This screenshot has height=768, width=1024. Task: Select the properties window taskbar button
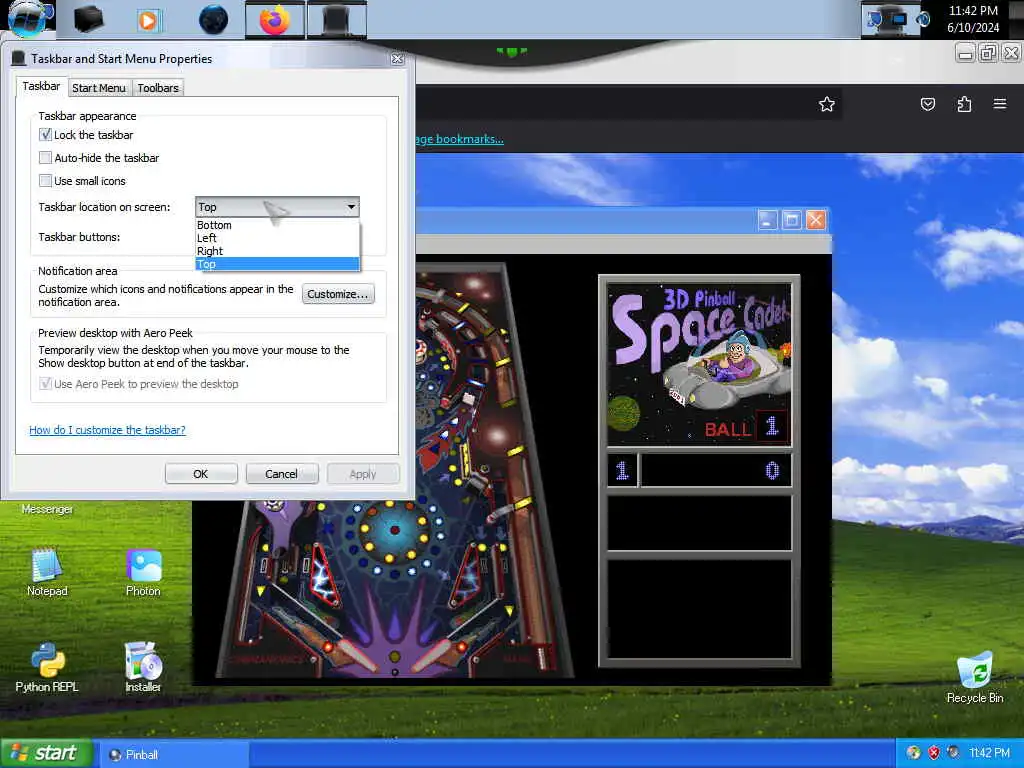(336, 20)
